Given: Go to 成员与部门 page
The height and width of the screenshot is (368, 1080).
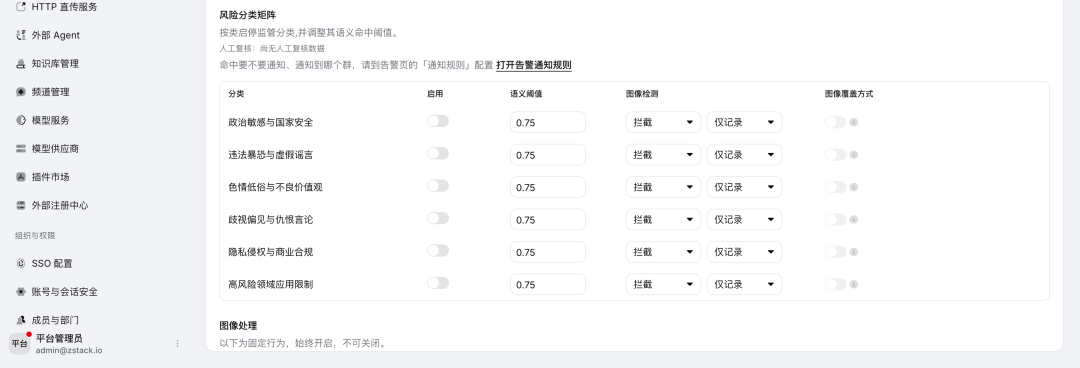Looking at the screenshot, I should tap(55, 320).
